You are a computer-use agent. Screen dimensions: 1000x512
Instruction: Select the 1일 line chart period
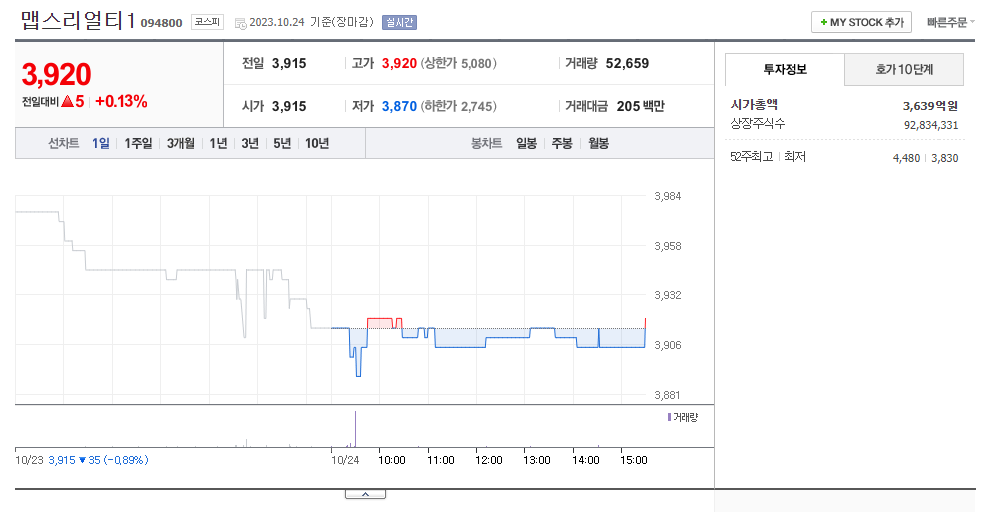[x=101, y=143]
